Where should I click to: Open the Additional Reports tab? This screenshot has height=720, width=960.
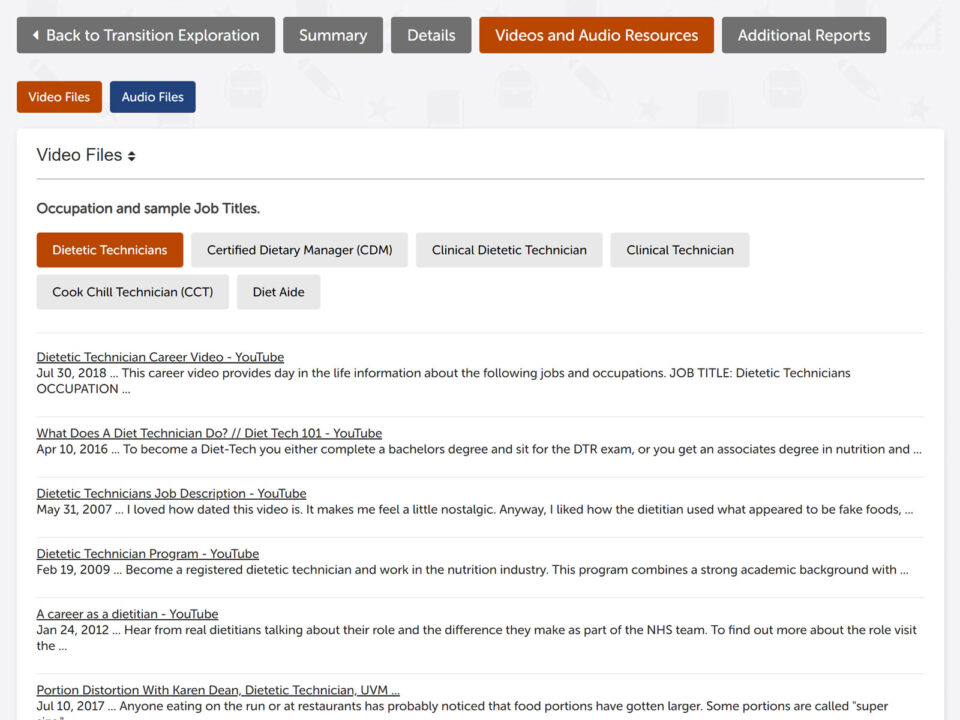(804, 35)
